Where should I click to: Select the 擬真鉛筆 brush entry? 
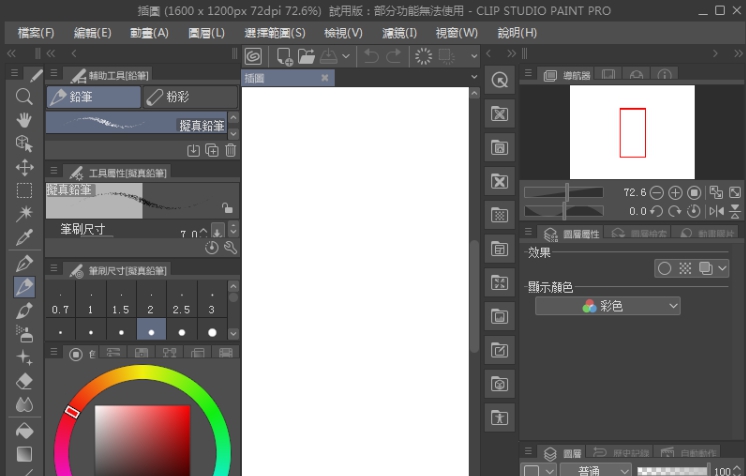136,122
